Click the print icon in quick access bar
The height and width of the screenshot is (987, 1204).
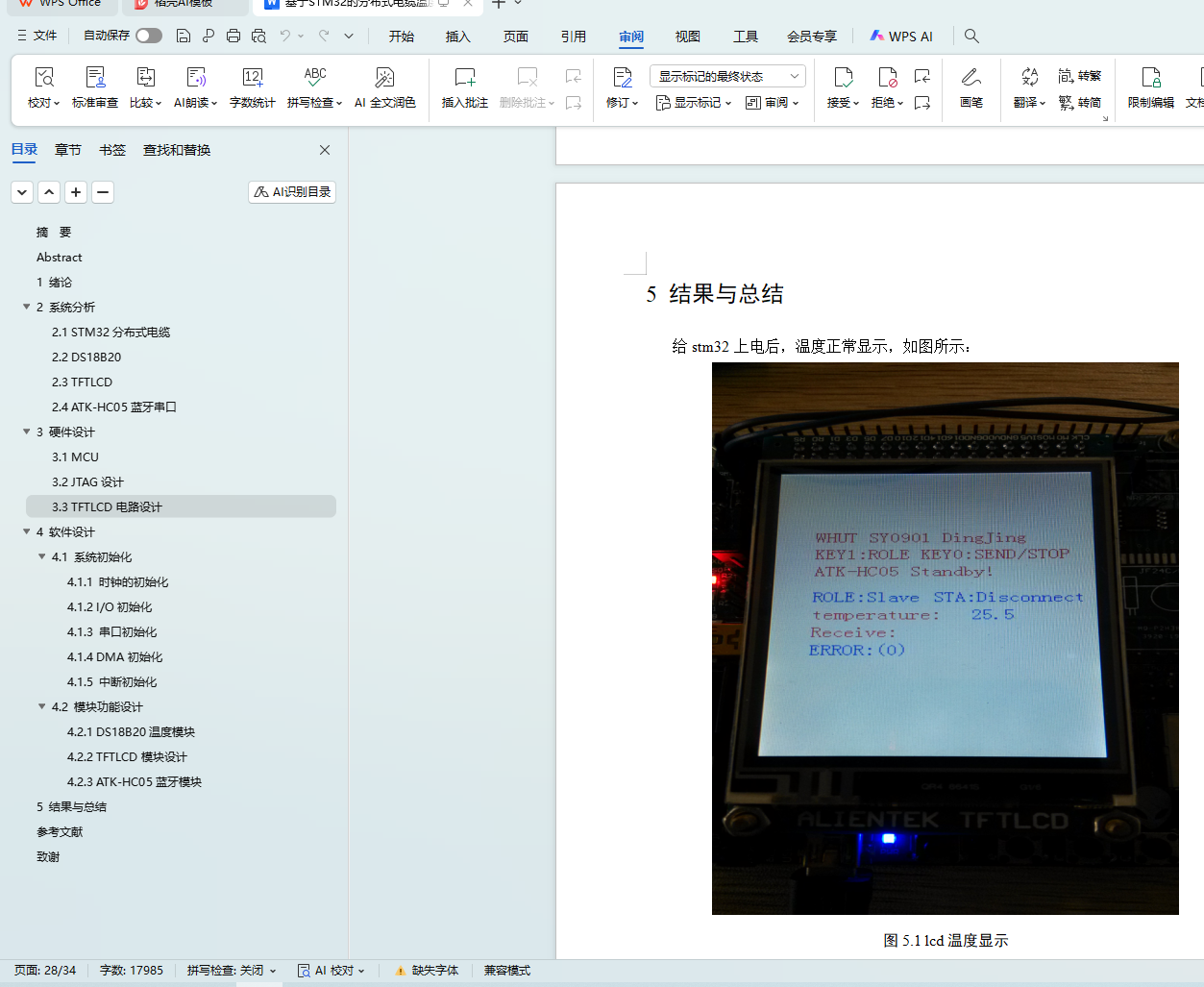(233, 37)
